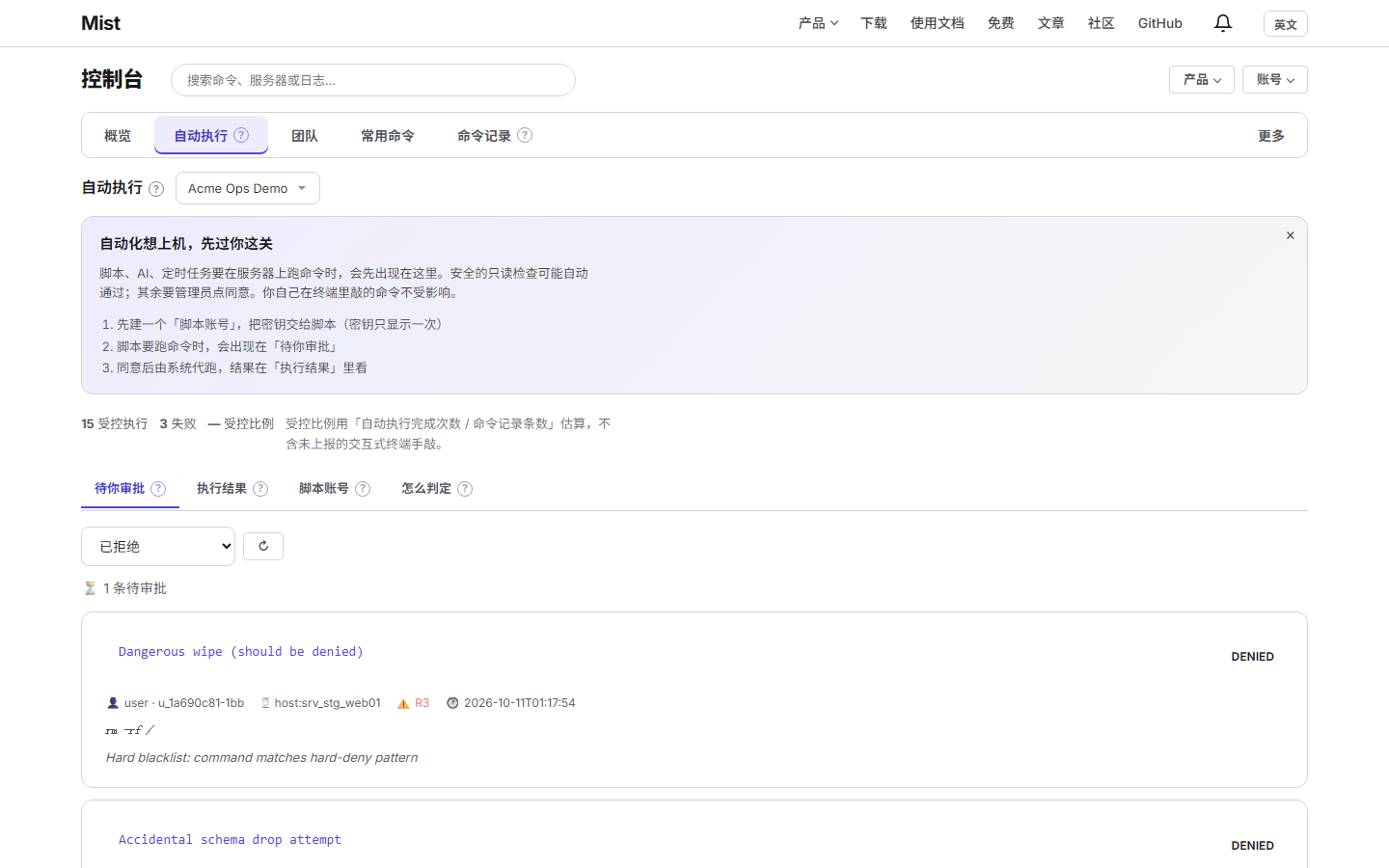Viewport: 1389px width, 868px height.
Task: Open the 产品 menu in top navigation
Action: click(x=818, y=23)
